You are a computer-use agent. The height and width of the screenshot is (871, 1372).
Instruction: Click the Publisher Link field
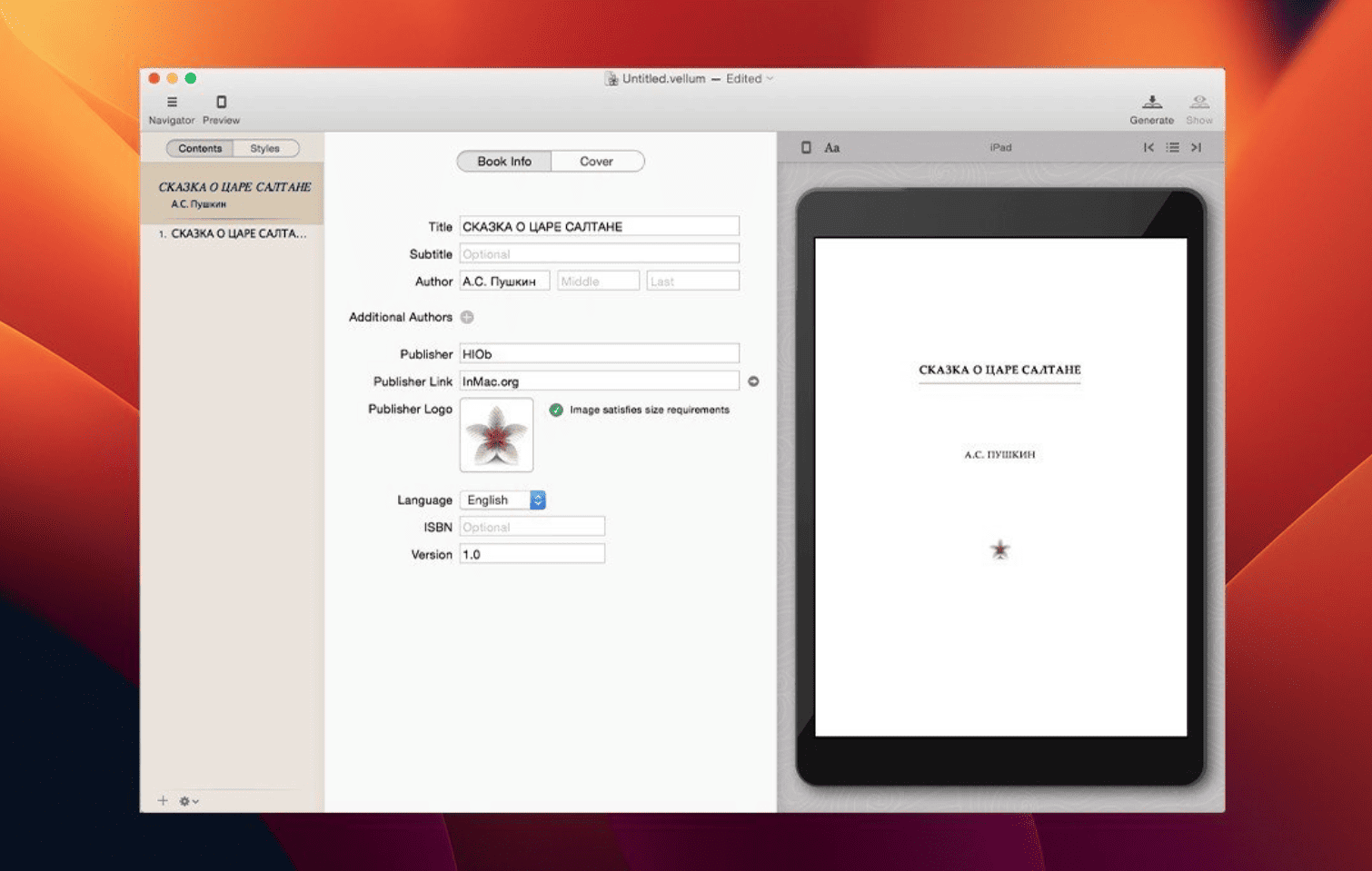(x=600, y=381)
